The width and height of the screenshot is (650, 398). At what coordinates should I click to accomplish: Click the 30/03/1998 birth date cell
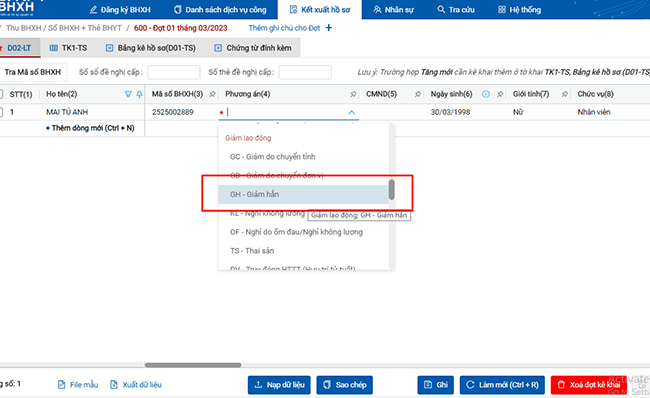click(x=450, y=112)
